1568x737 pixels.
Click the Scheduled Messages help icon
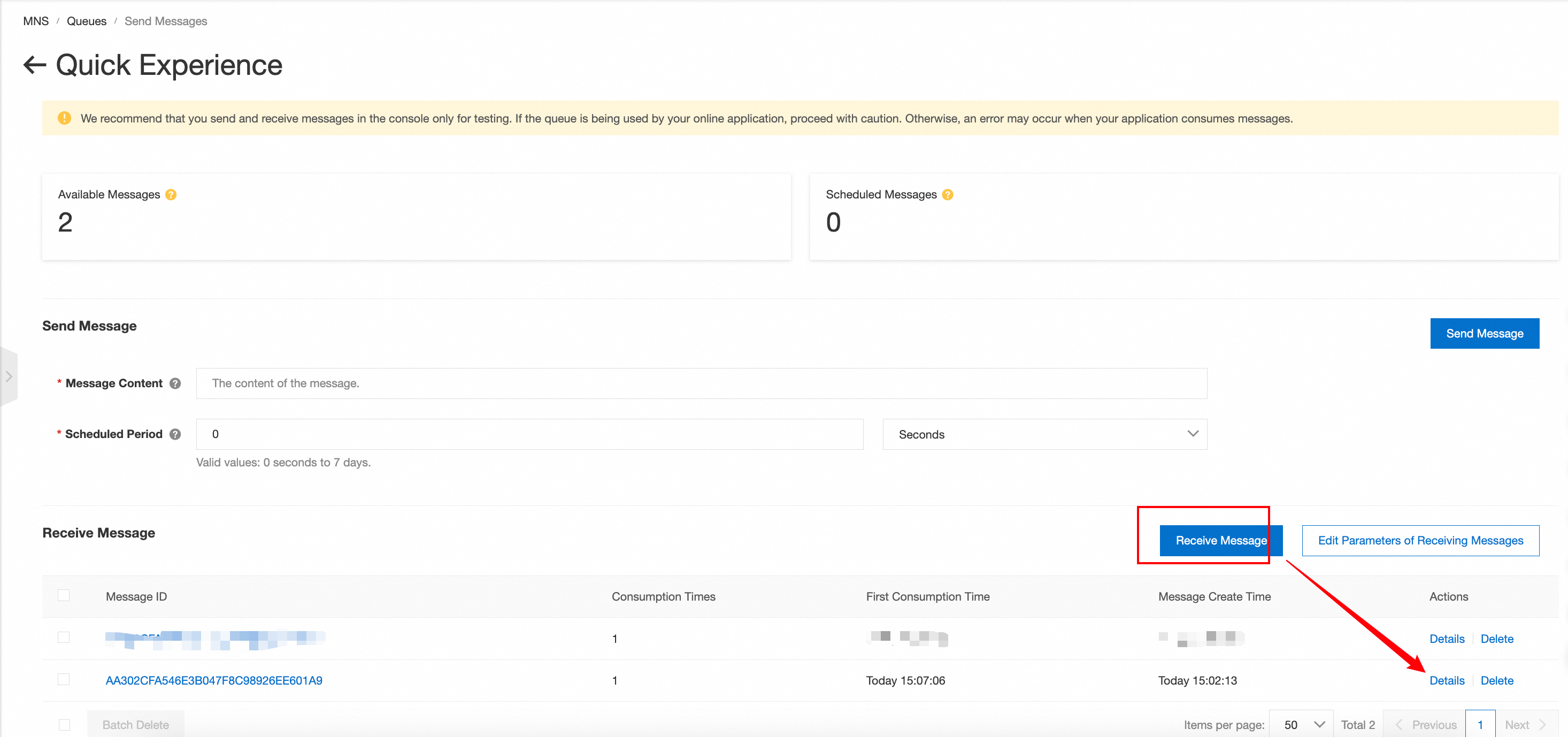(x=947, y=195)
